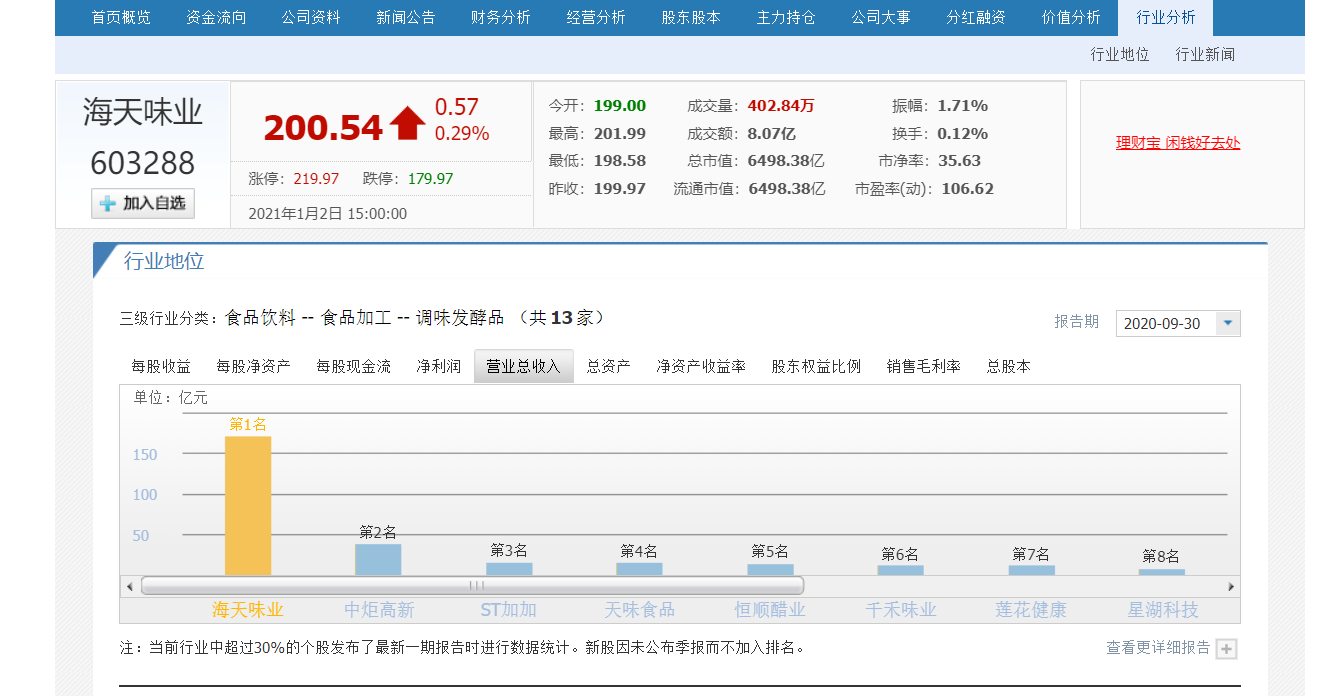Open the 报告期 date dropdown arrow

point(1228,323)
